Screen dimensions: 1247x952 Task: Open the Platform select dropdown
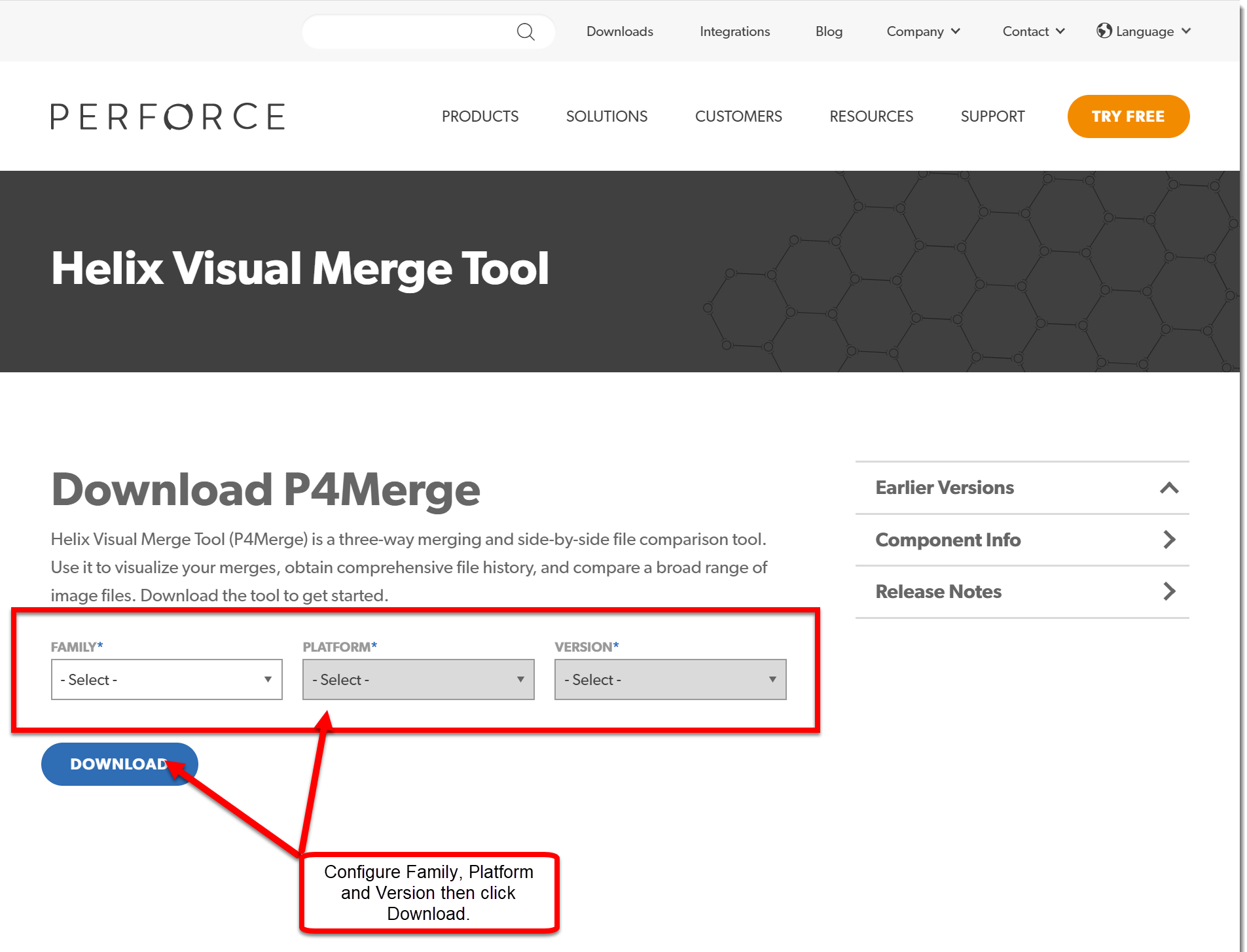pyautogui.click(x=418, y=679)
